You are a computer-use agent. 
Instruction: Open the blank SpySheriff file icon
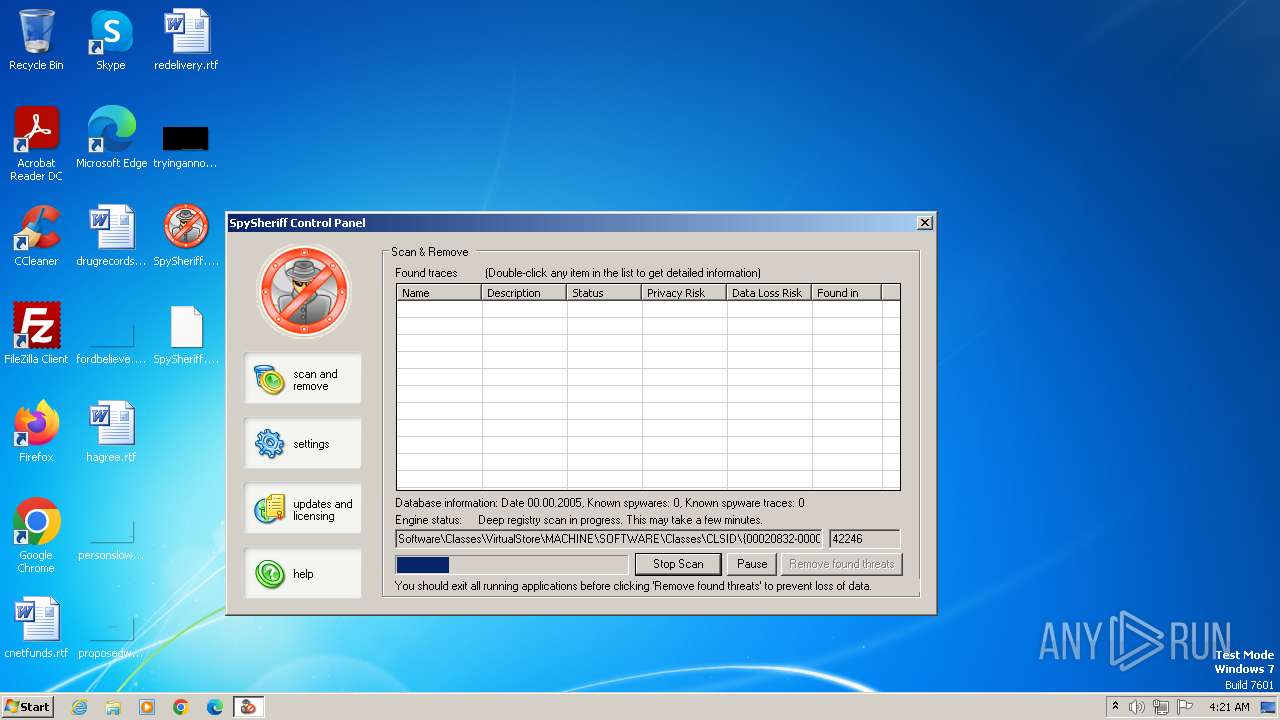click(x=186, y=334)
